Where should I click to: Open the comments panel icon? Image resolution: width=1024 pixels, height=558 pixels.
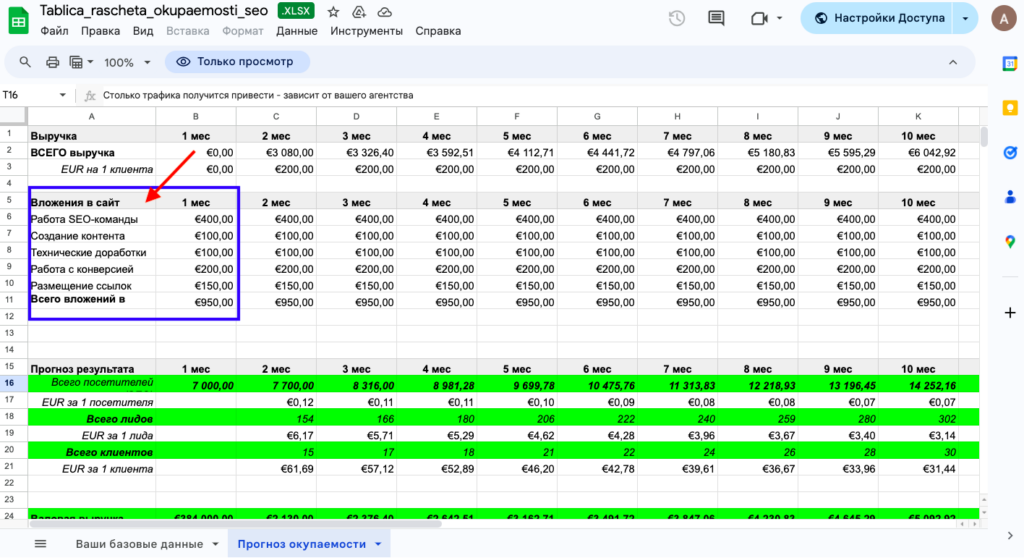click(x=716, y=18)
